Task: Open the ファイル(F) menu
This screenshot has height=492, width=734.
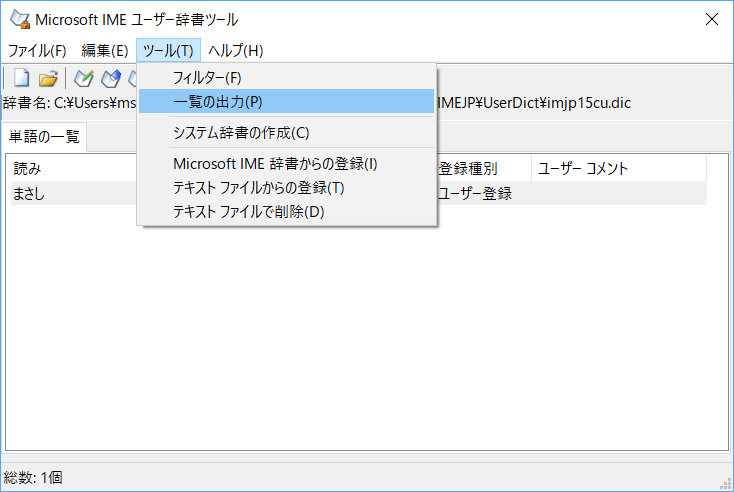Action: point(37,50)
